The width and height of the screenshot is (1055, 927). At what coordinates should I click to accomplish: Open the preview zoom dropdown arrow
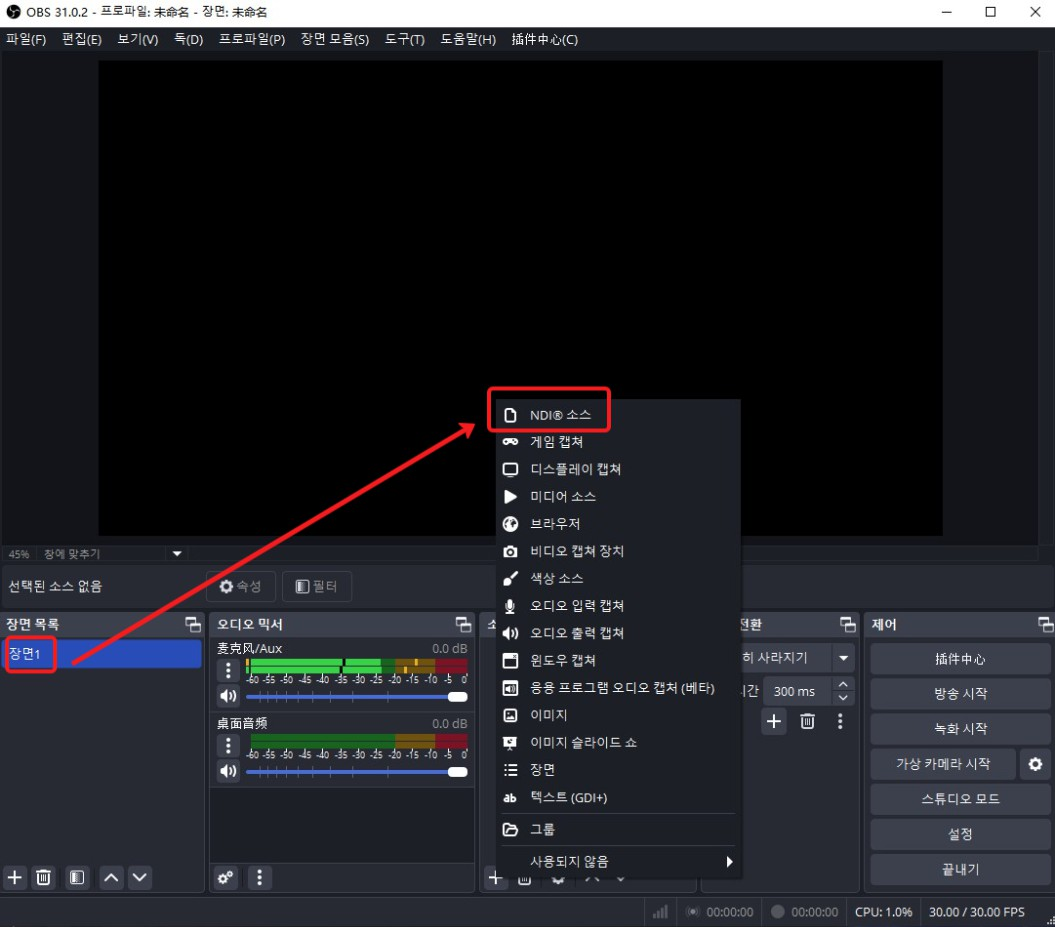click(x=177, y=553)
